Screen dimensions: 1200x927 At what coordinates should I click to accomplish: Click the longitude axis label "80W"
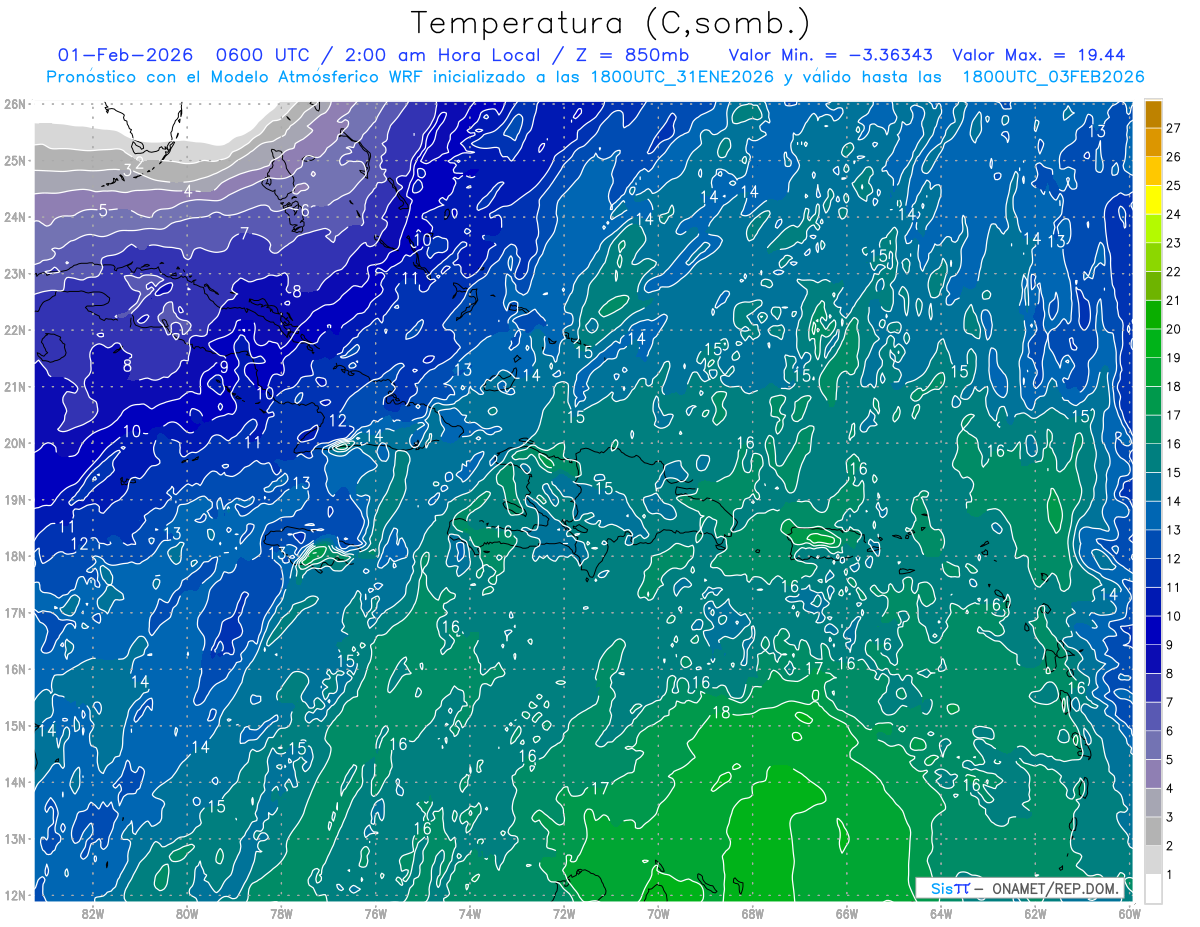coord(187,913)
